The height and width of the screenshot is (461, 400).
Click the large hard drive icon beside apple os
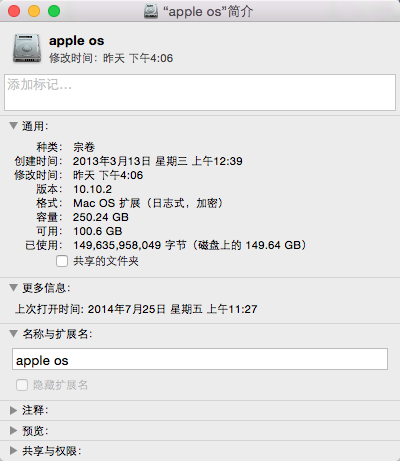tap(27, 49)
